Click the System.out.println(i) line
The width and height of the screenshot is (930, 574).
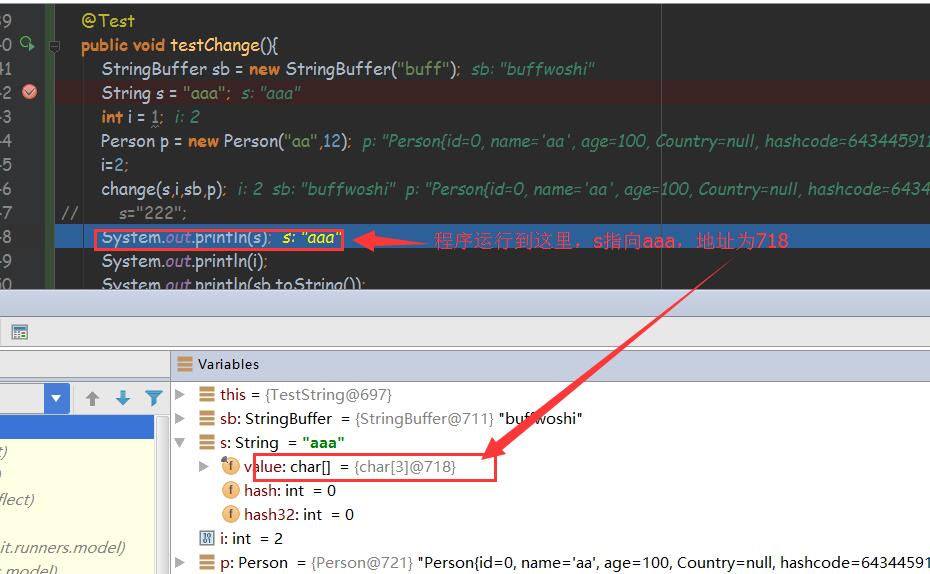pyautogui.click(x=184, y=262)
